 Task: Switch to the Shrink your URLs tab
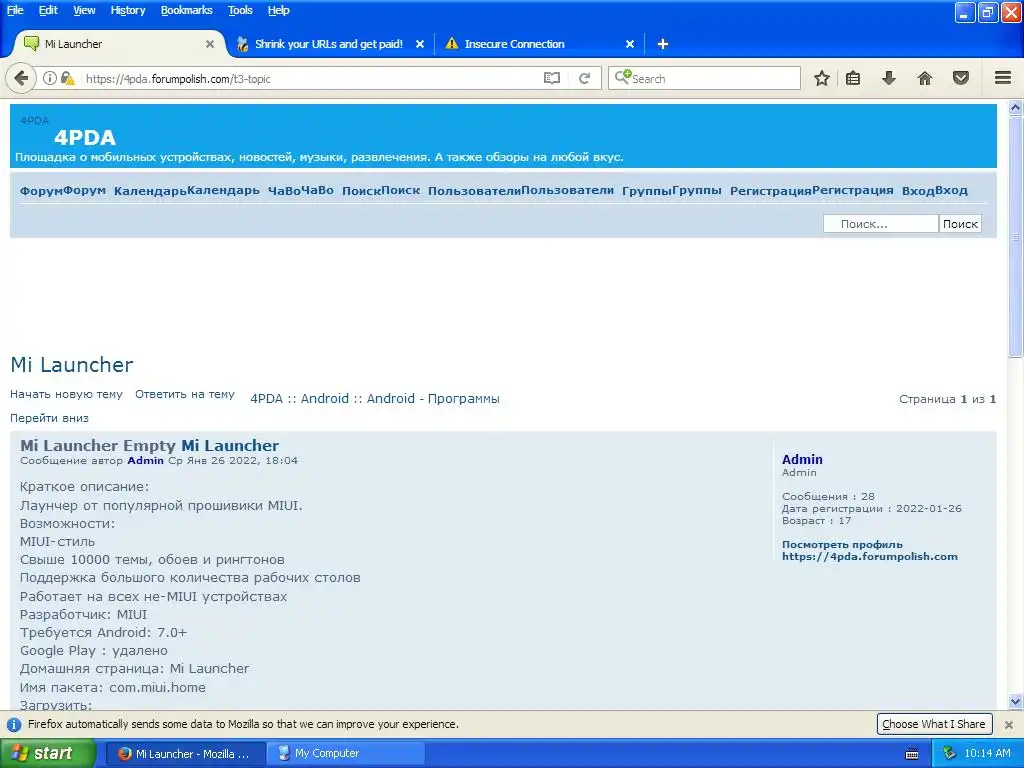[x=328, y=44]
